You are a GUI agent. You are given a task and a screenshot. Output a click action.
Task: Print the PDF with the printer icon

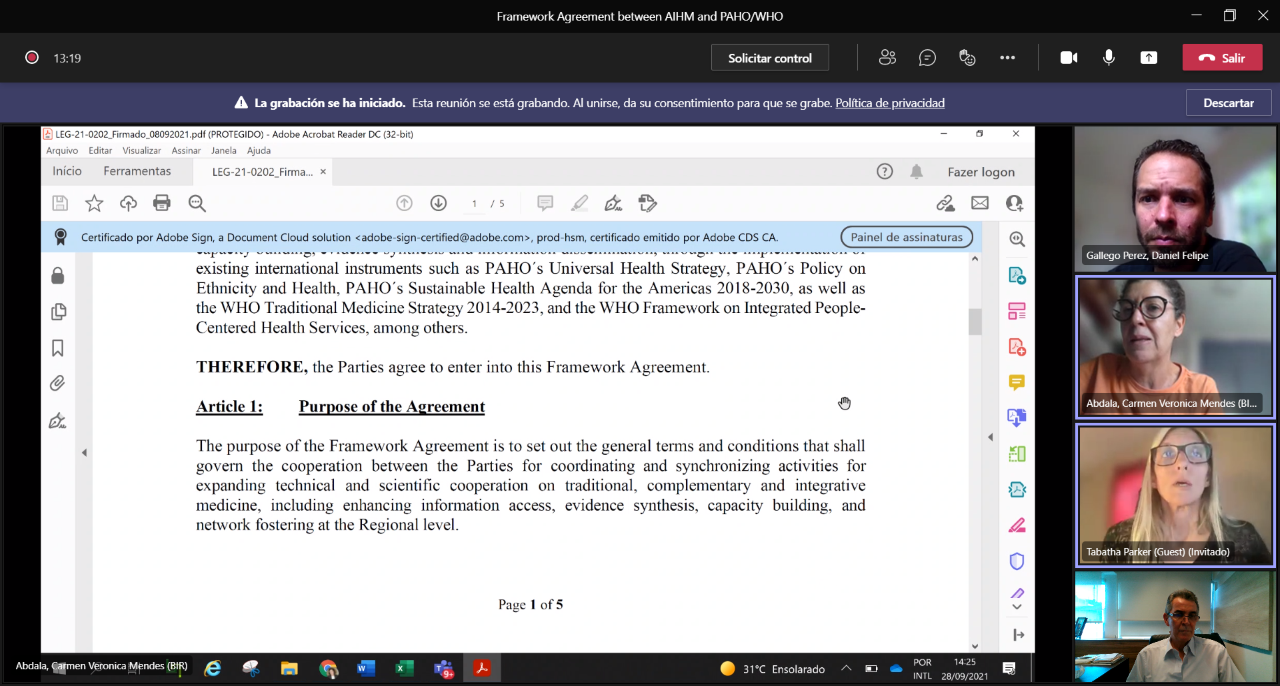162,203
